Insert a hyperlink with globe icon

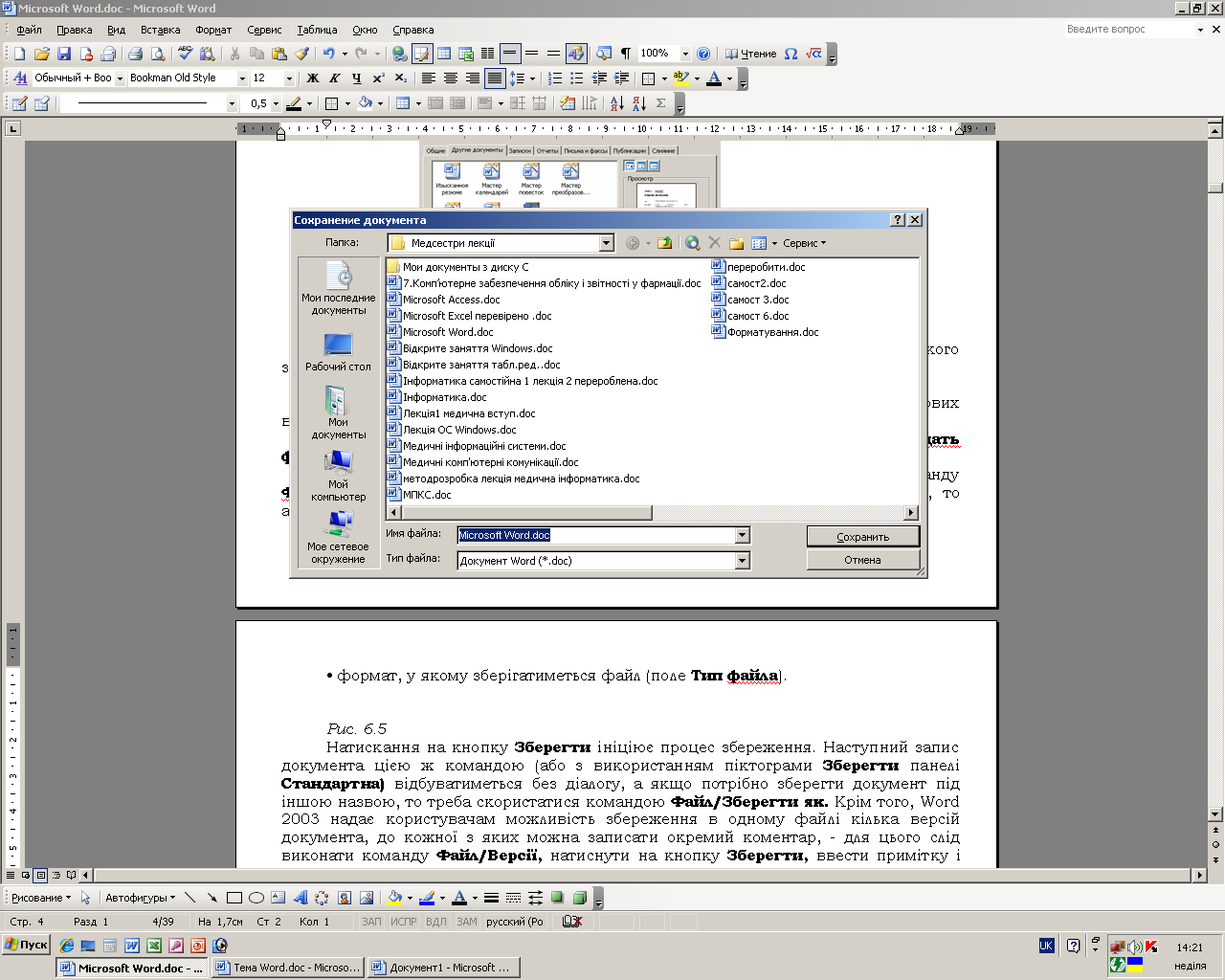coord(400,54)
